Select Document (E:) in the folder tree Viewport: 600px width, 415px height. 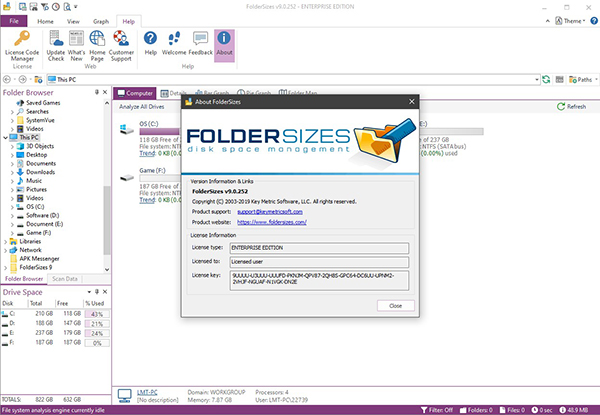pyautogui.click(x=44, y=224)
